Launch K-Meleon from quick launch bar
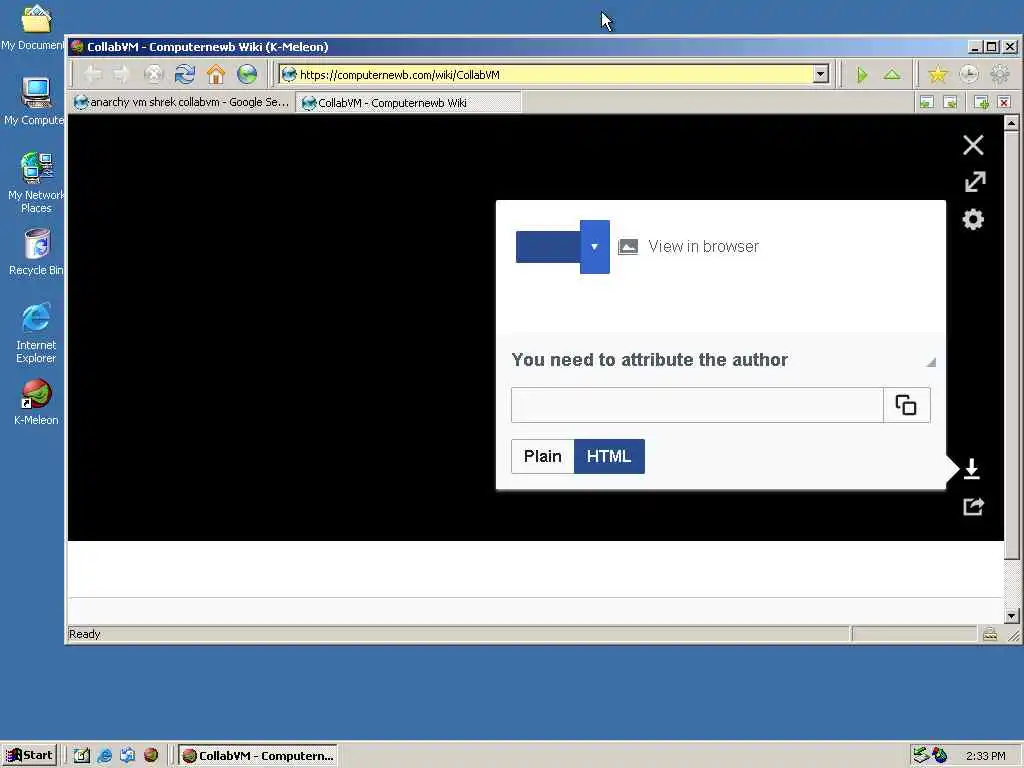This screenshot has width=1024, height=768. [x=151, y=756]
